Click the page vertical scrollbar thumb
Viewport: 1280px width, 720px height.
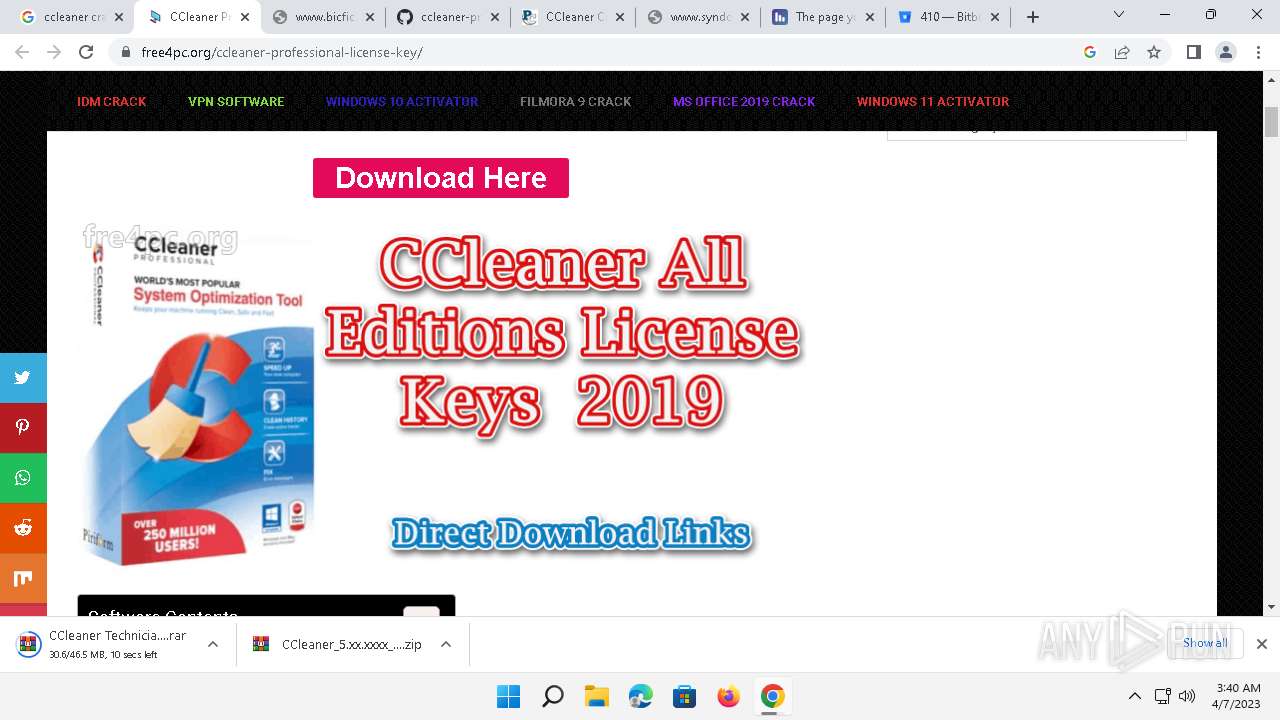click(1272, 121)
